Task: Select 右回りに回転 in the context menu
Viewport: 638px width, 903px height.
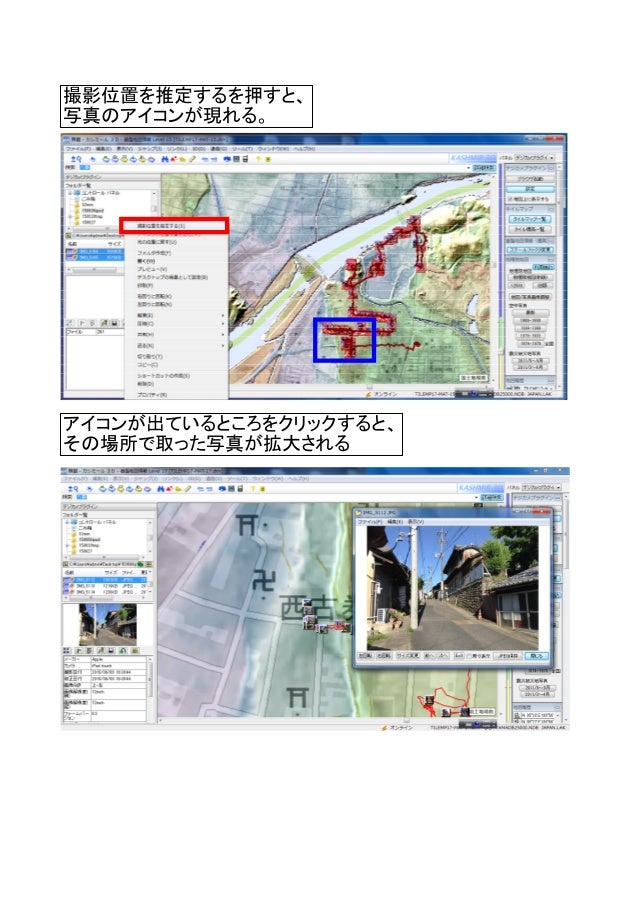Action: click(x=154, y=296)
